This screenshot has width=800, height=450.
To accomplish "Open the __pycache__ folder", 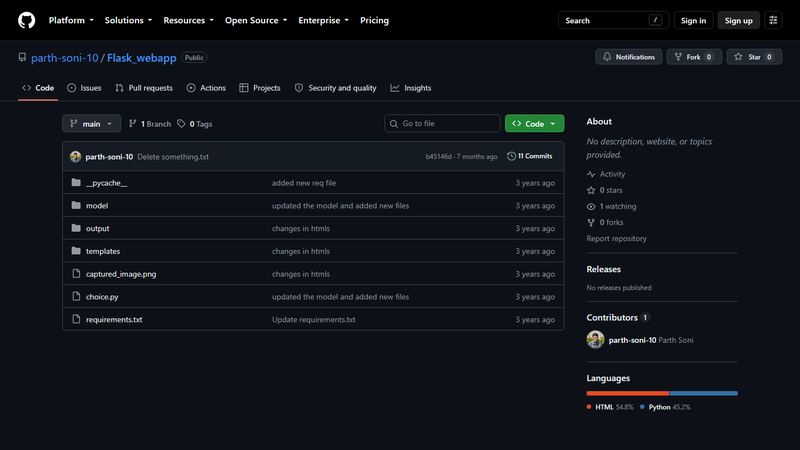I will [106, 183].
